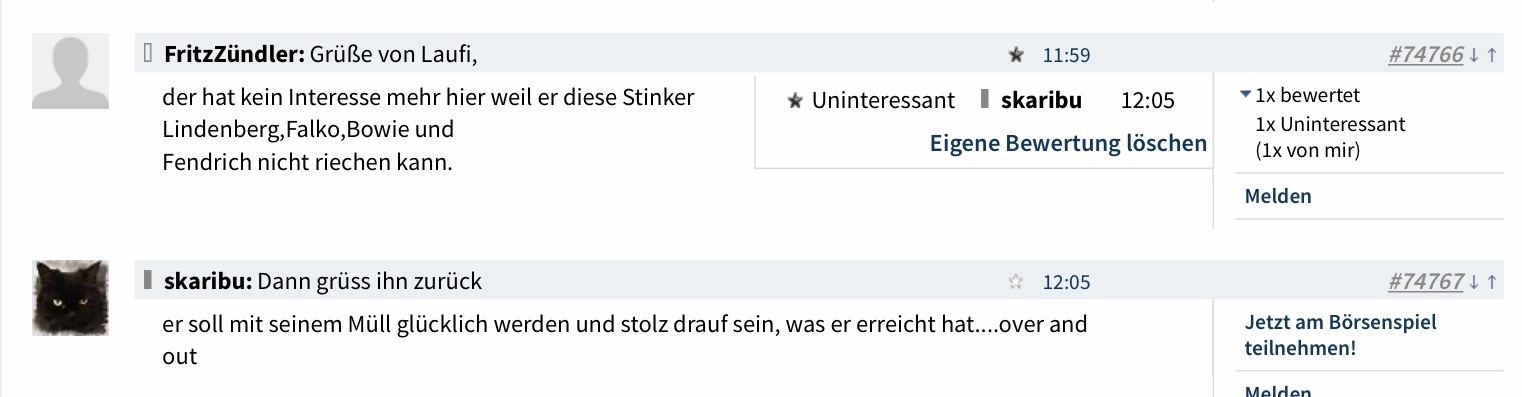Image resolution: width=1522 pixels, height=397 pixels.
Task: Click the 11:59 post timestamp
Action: (1066, 55)
